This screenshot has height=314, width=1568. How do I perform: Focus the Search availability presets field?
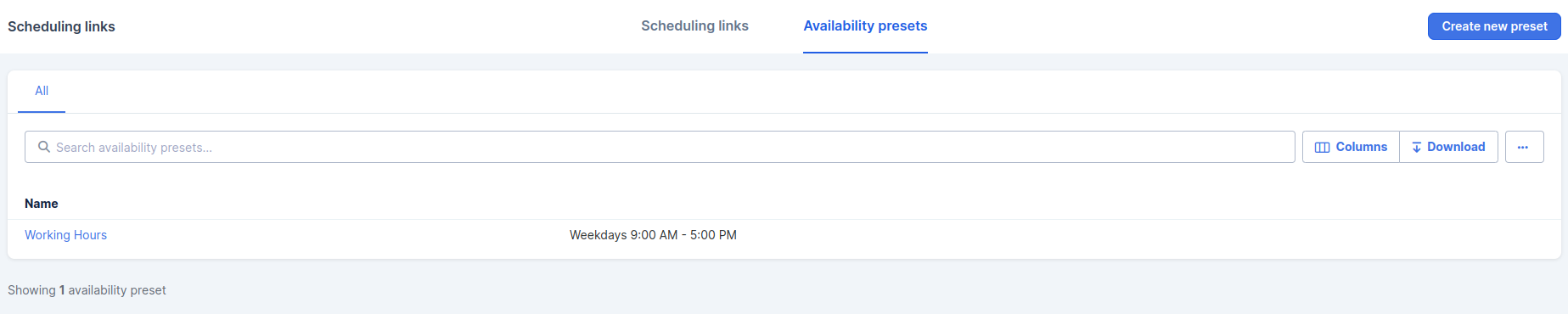[660, 147]
